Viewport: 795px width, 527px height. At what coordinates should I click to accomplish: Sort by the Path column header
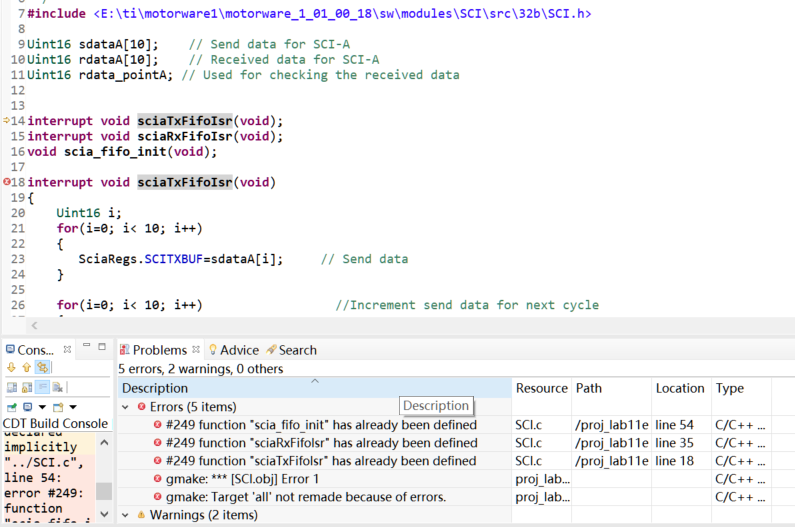(611, 388)
